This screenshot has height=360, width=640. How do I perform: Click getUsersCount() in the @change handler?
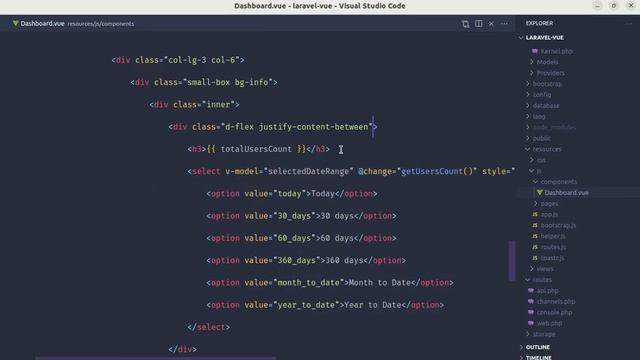pyautogui.click(x=436, y=171)
